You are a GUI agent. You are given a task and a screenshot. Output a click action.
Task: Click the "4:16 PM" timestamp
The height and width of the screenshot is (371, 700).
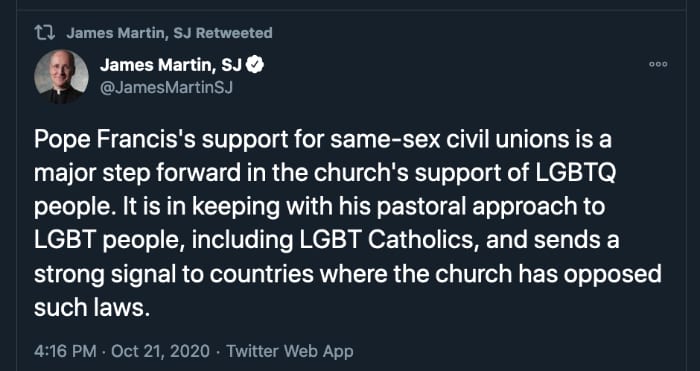coord(65,351)
